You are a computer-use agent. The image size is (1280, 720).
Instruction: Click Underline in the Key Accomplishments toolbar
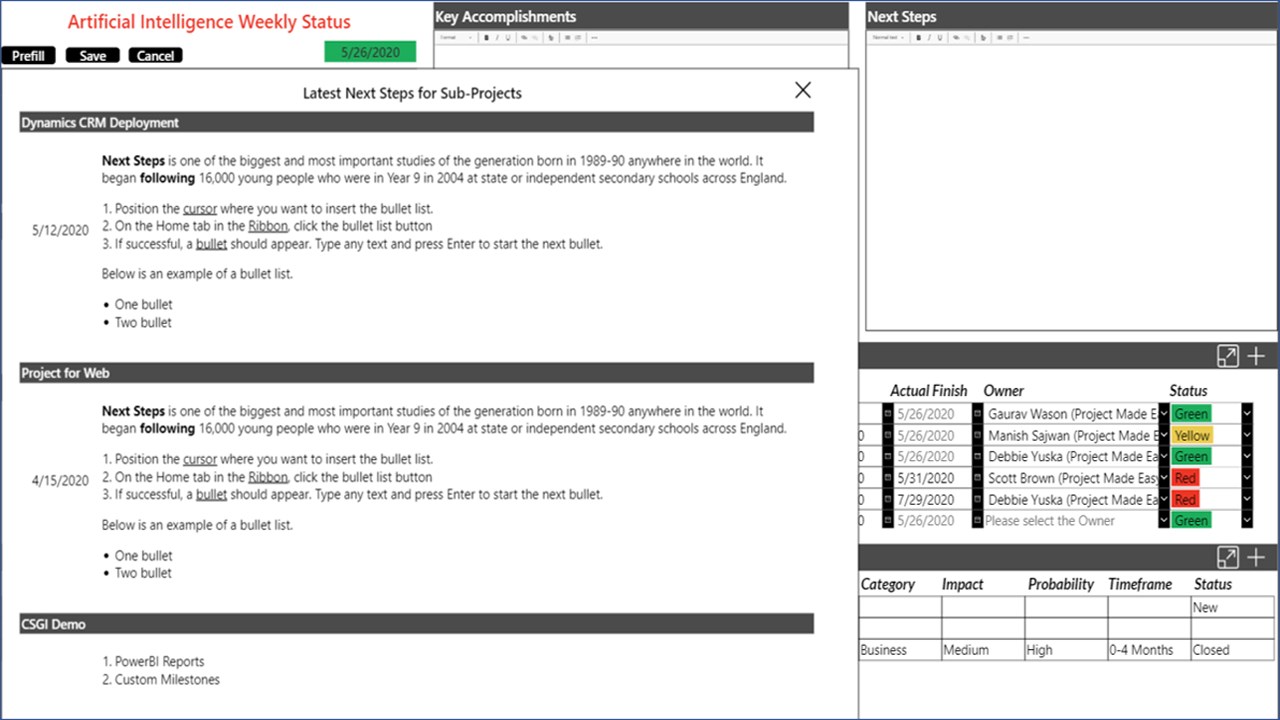(508, 38)
